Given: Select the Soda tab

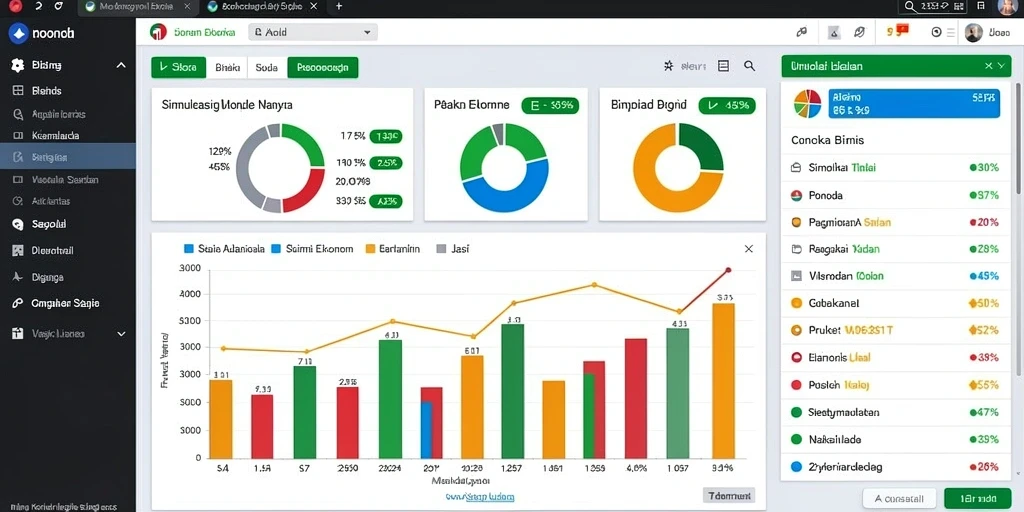Looking at the screenshot, I should click(266, 67).
